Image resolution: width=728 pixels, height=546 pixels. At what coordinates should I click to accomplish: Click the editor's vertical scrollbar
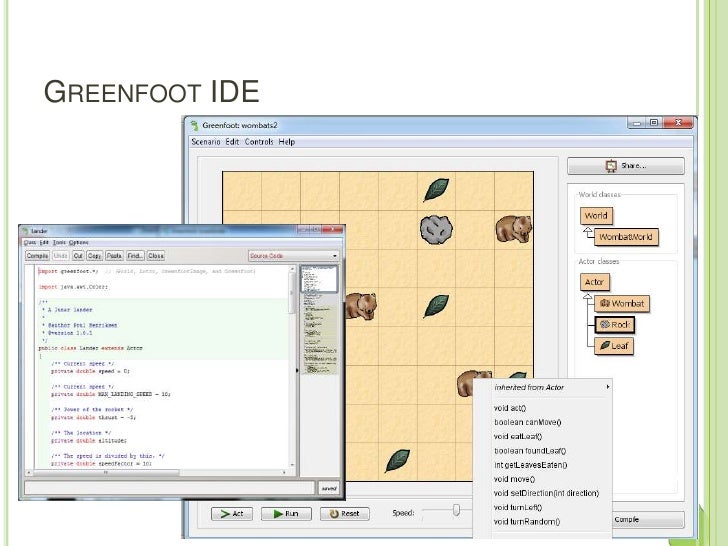[292, 367]
